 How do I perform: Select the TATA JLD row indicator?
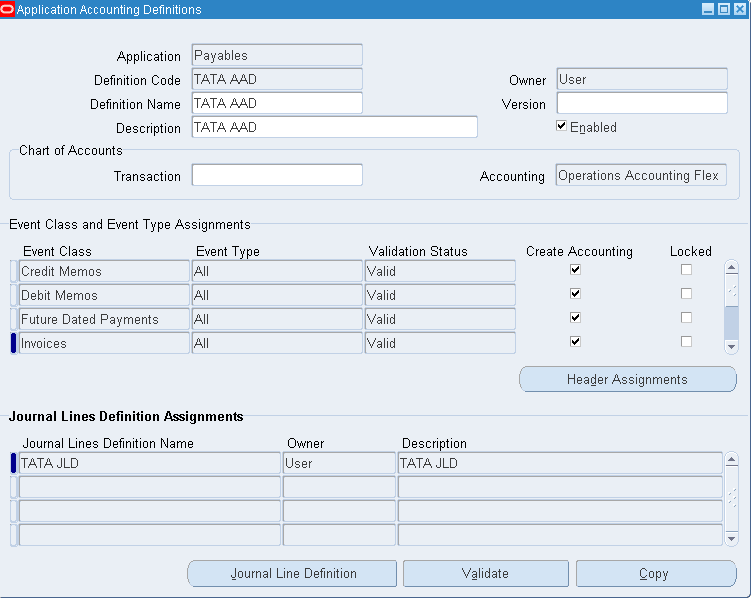(14, 463)
